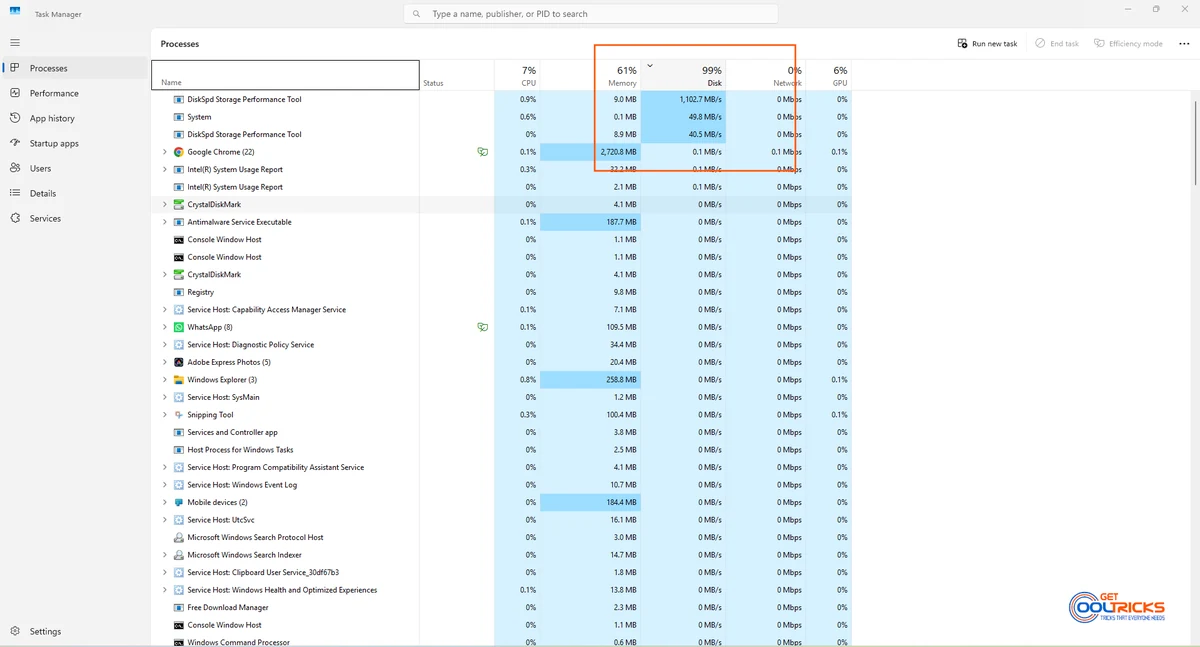Click Host Process for Windows Tasks icon
This screenshot has width=1200, height=647.
179,450
